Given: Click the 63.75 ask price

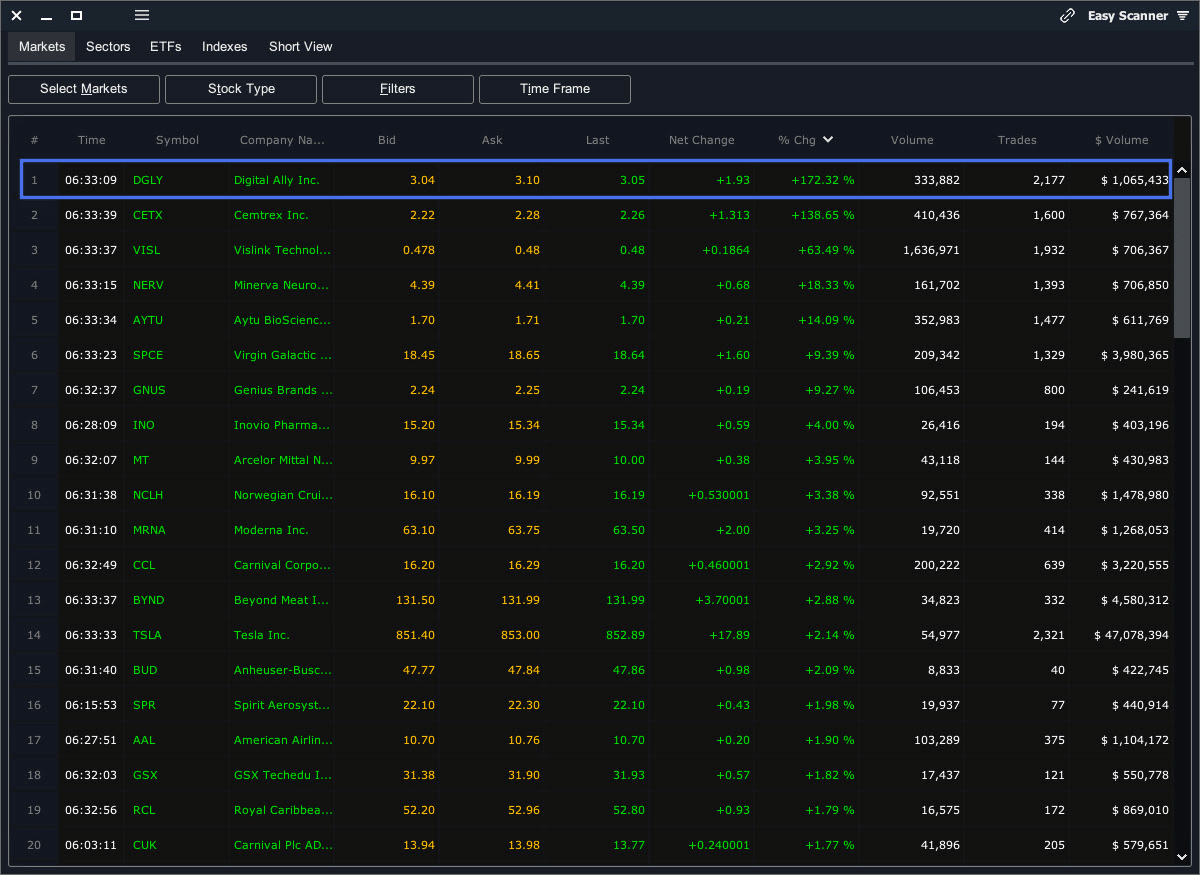Looking at the screenshot, I should click(x=524, y=530).
